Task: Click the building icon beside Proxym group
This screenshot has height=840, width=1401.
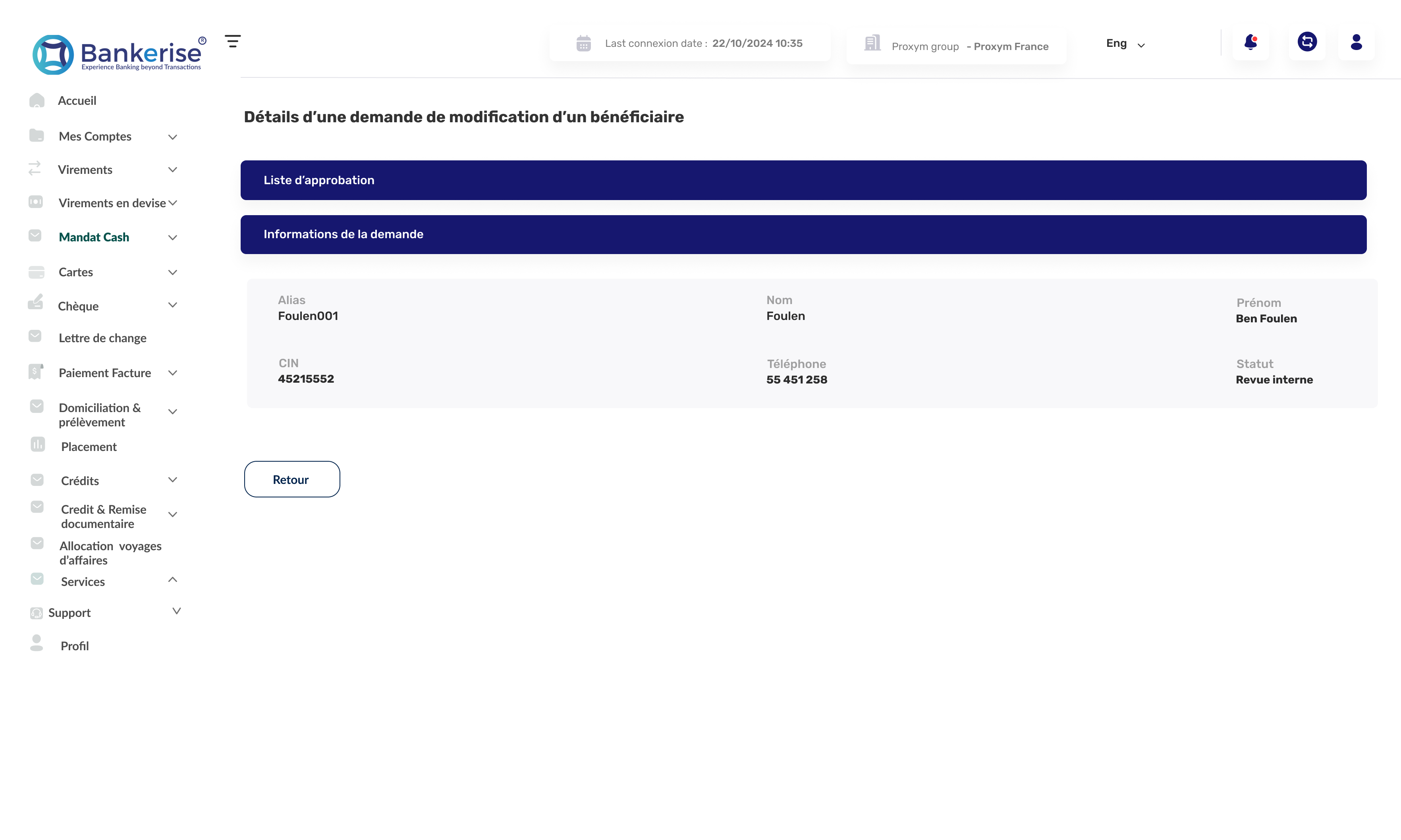Action: (x=872, y=43)
